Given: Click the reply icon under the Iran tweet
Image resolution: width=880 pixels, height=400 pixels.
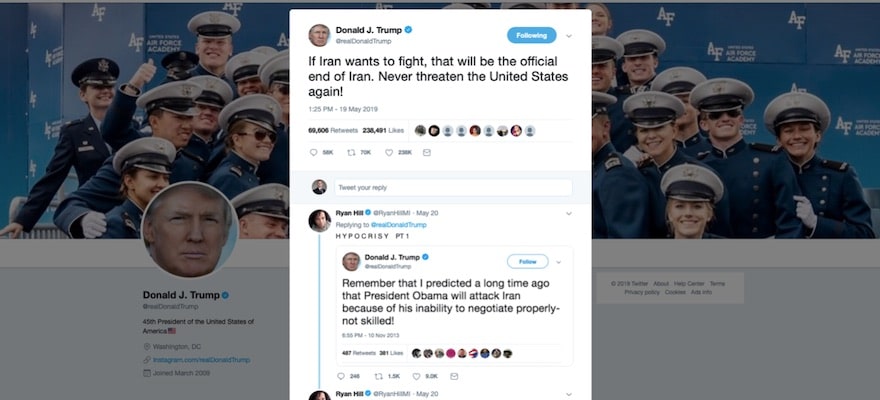Looking at the screenshot, I should pyautogui.click(x=314, y=152).
